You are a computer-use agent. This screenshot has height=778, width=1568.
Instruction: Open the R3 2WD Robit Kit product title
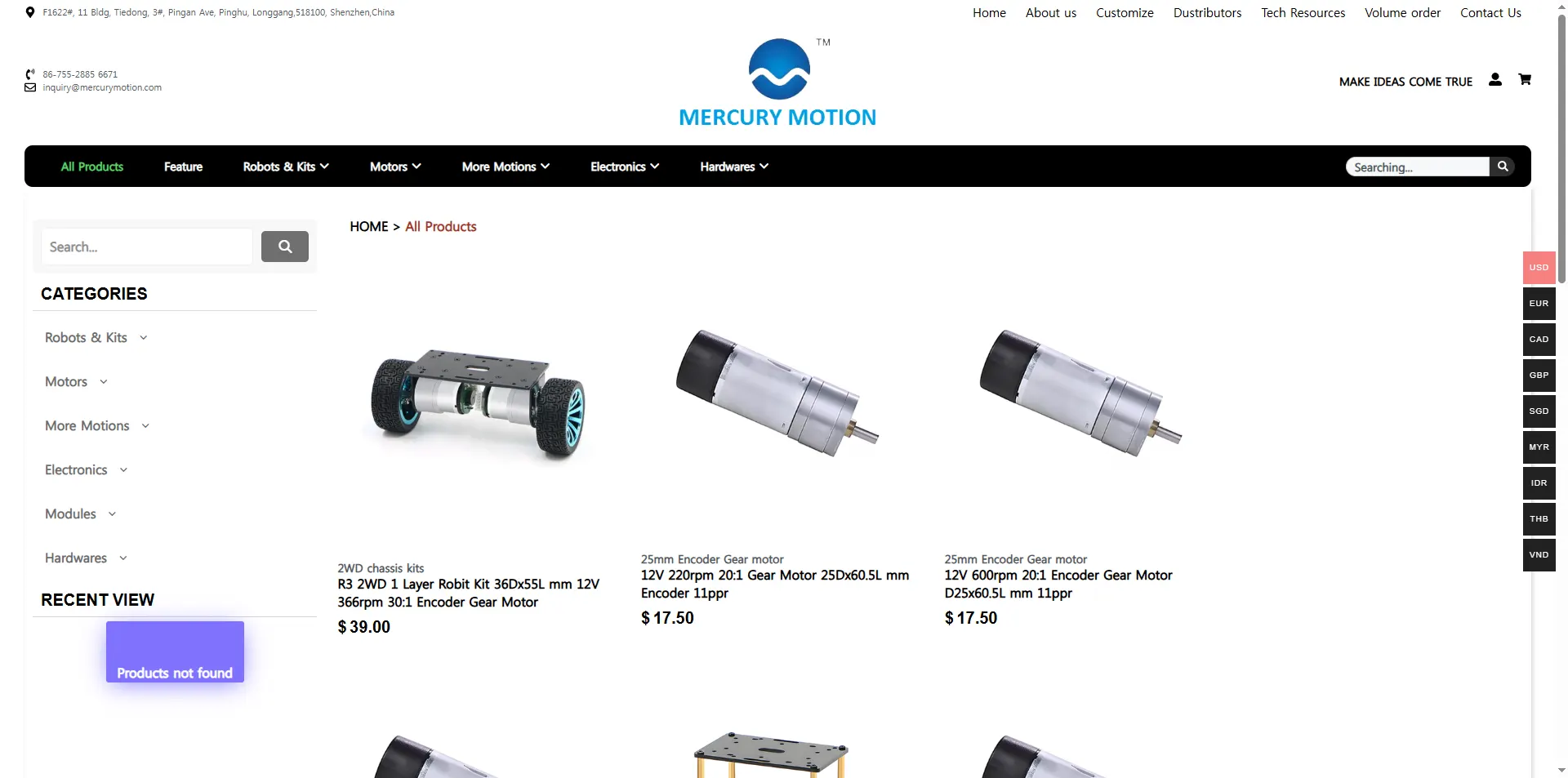pyautogui.click(x=468, y=594)
